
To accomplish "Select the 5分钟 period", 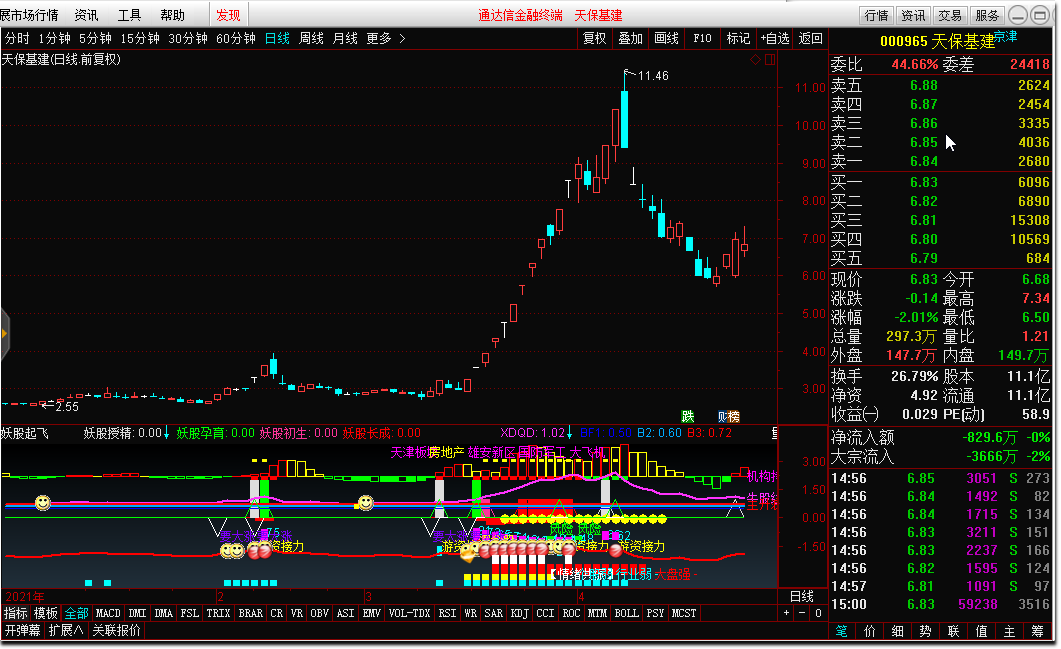I will 95,39.
